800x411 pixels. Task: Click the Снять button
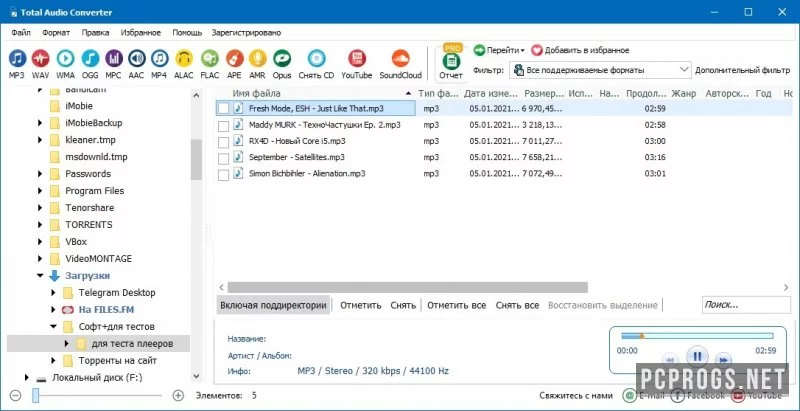coord(403,305)
